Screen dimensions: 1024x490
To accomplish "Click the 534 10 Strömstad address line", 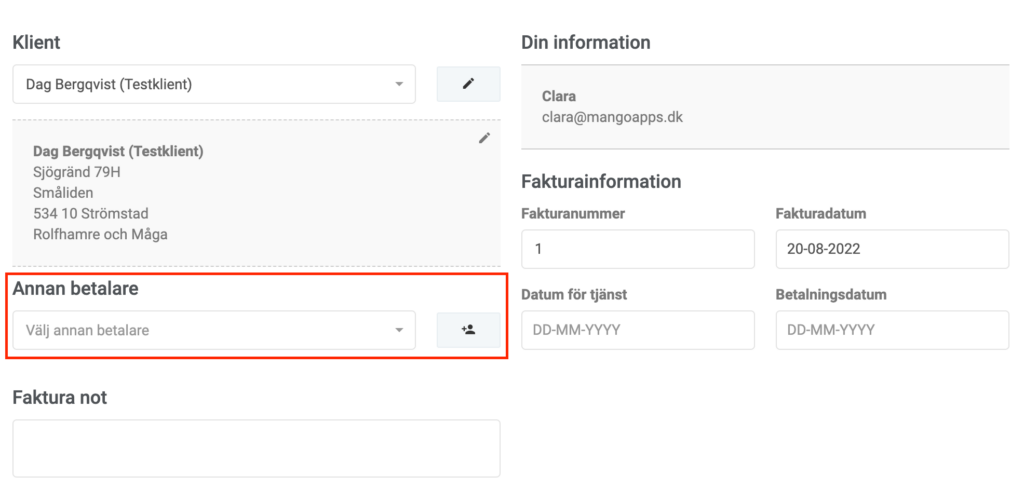I will coord(91,214).
